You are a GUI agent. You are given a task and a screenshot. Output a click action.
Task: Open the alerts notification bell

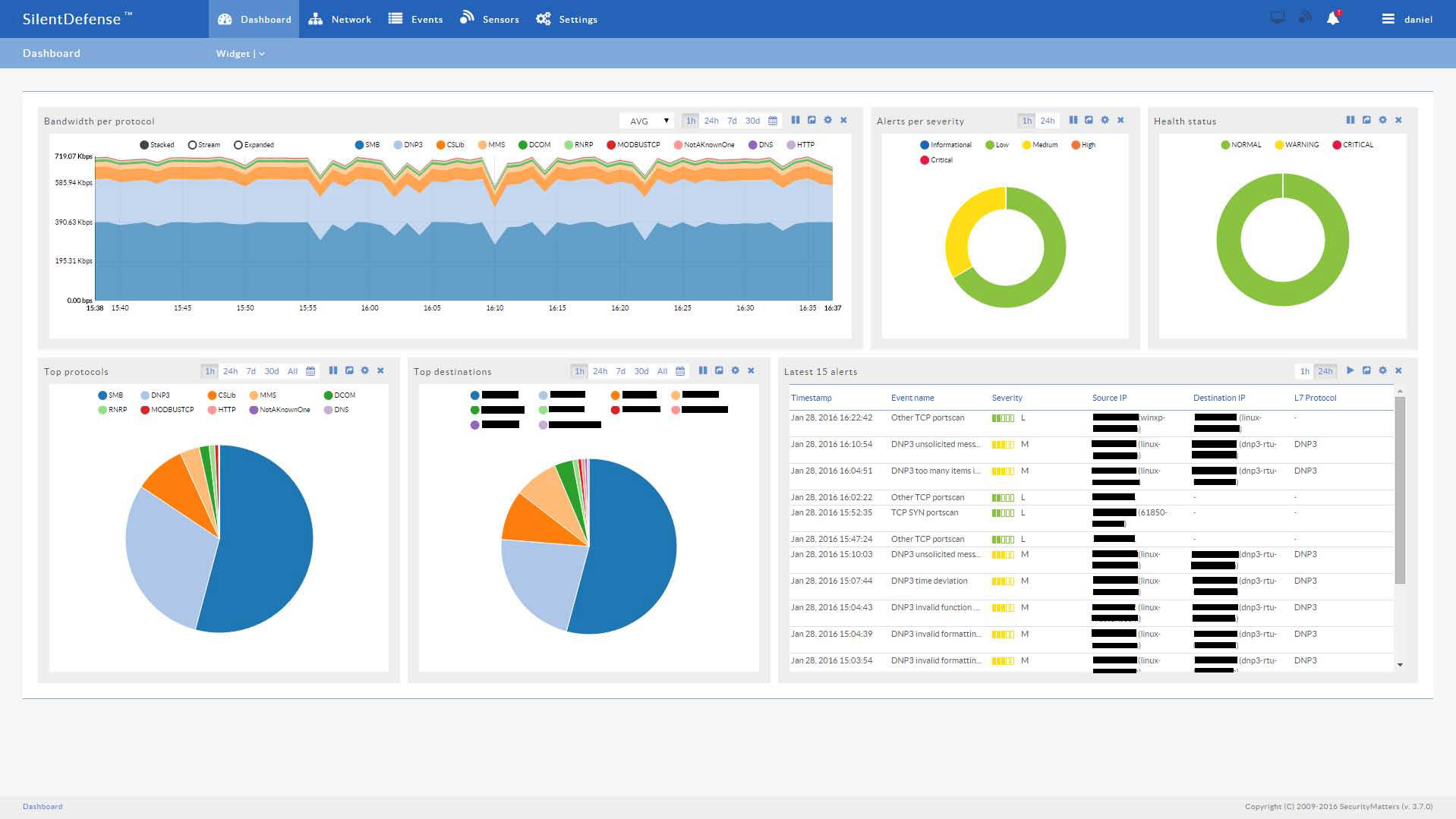[x=1332, y=19]
